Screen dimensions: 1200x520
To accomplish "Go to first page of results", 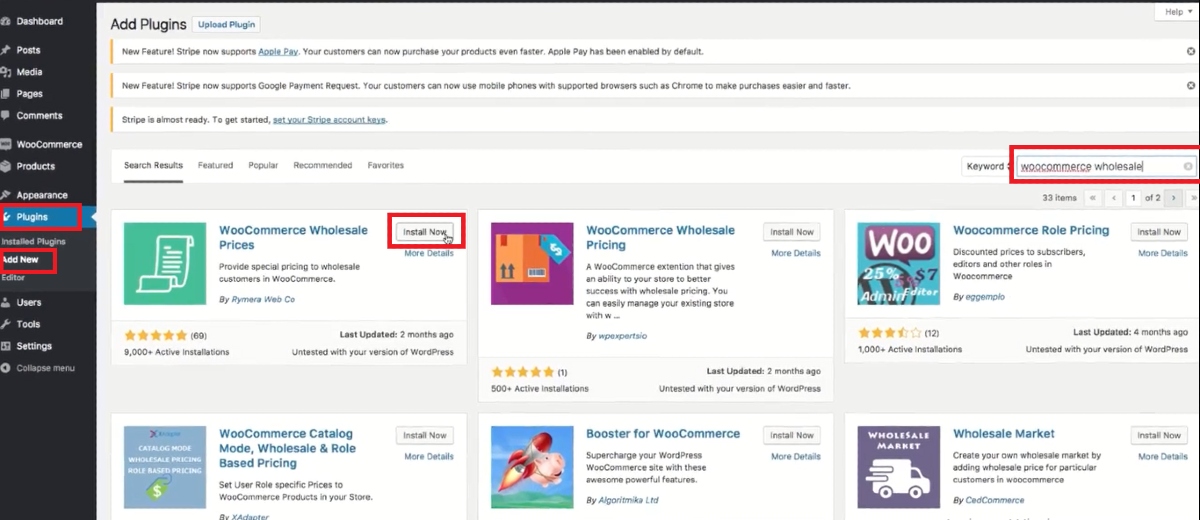I will tap(1094, 198).
